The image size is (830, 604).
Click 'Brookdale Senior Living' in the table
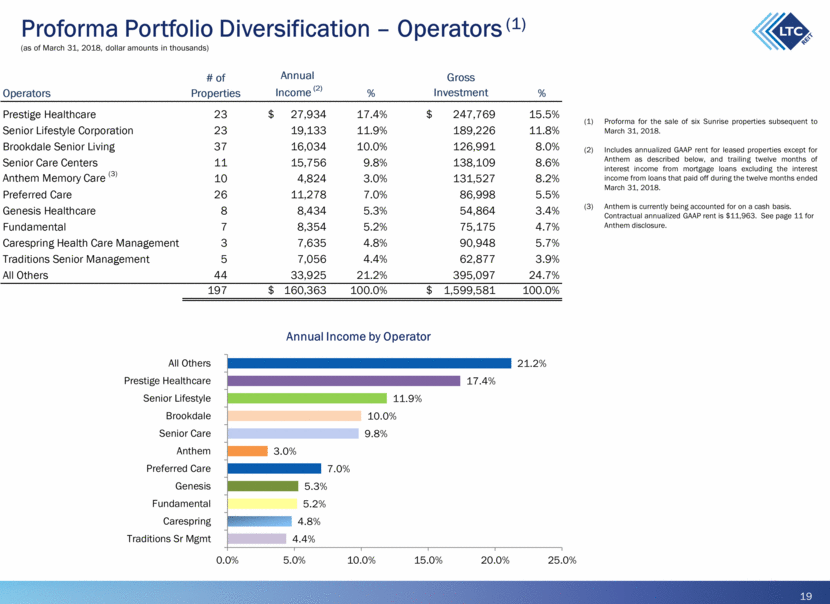[x=58, y=147]
